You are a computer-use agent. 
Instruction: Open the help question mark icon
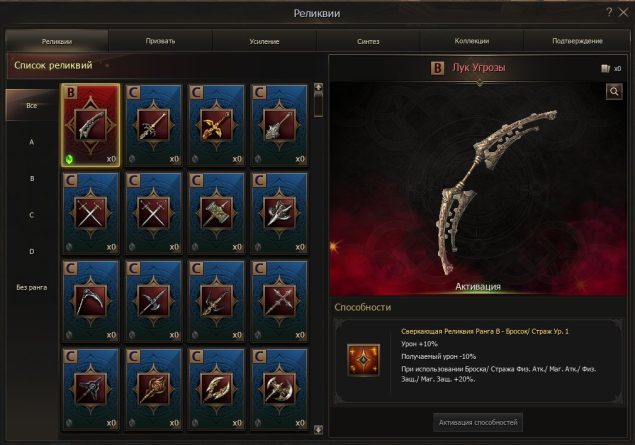[x=609, y=12]
